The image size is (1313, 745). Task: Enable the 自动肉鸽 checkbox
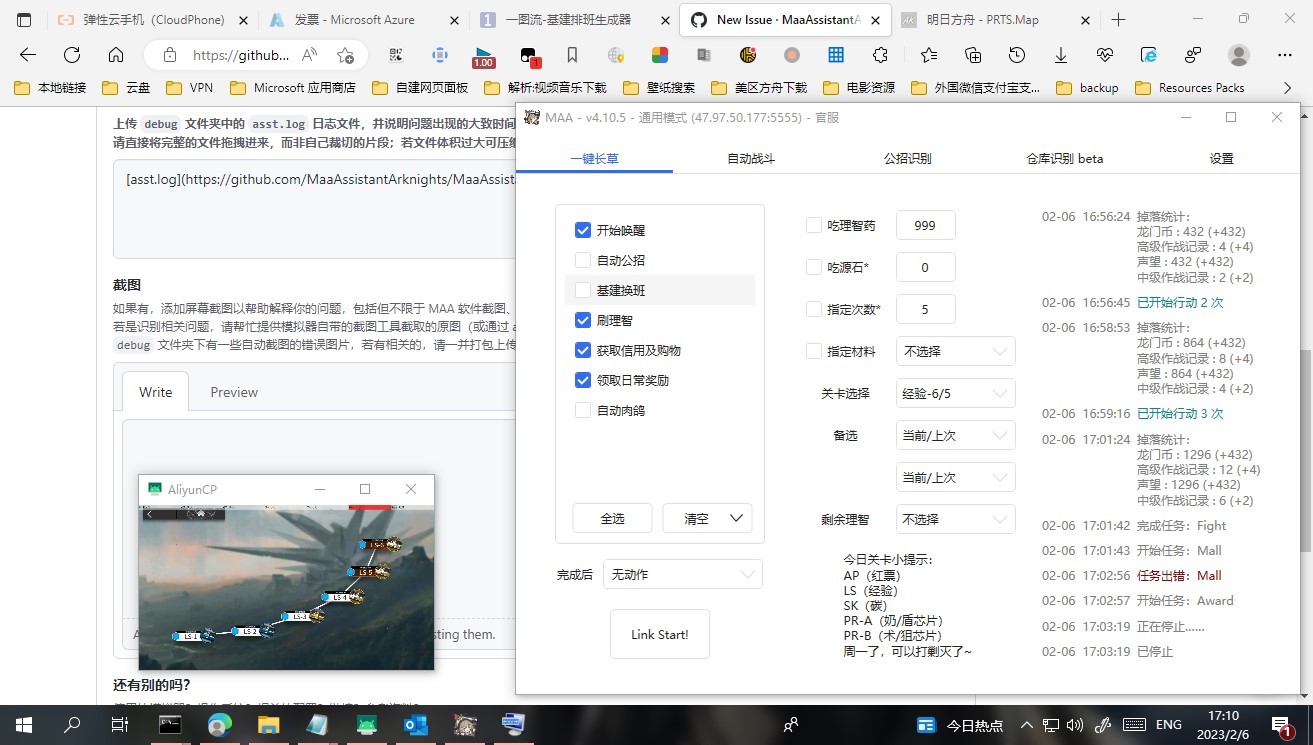[583, 410]
